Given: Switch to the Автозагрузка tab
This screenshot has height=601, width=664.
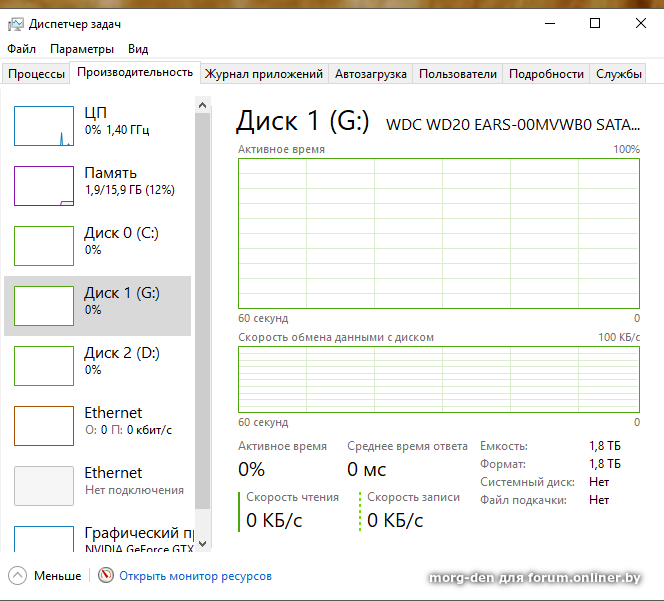Looking at the screenshot, I should coord(371,74).
